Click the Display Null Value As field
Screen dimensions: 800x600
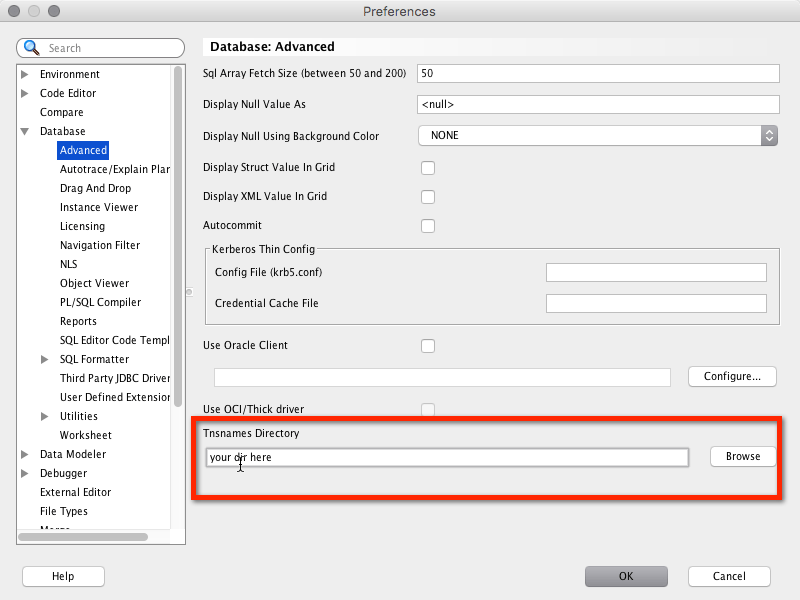[x=598, y=105]
